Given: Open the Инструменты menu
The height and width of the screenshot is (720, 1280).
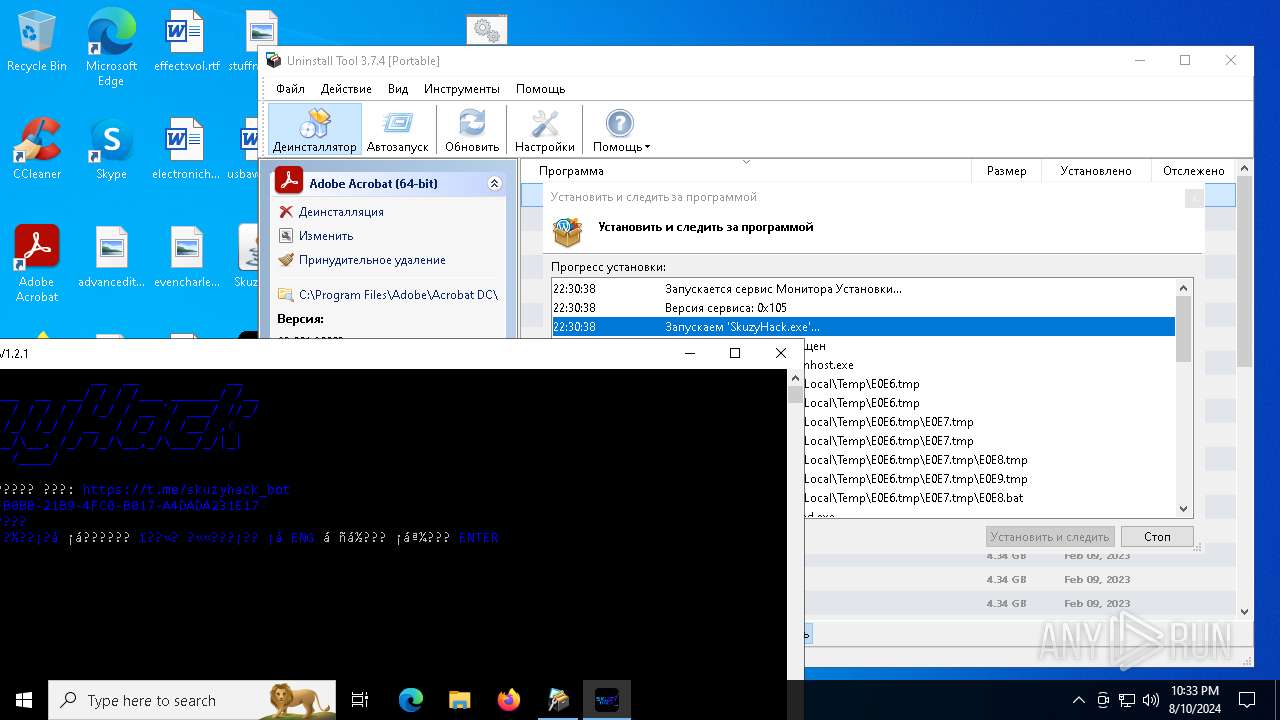Looking at the screenshot, I should point(461,89).
